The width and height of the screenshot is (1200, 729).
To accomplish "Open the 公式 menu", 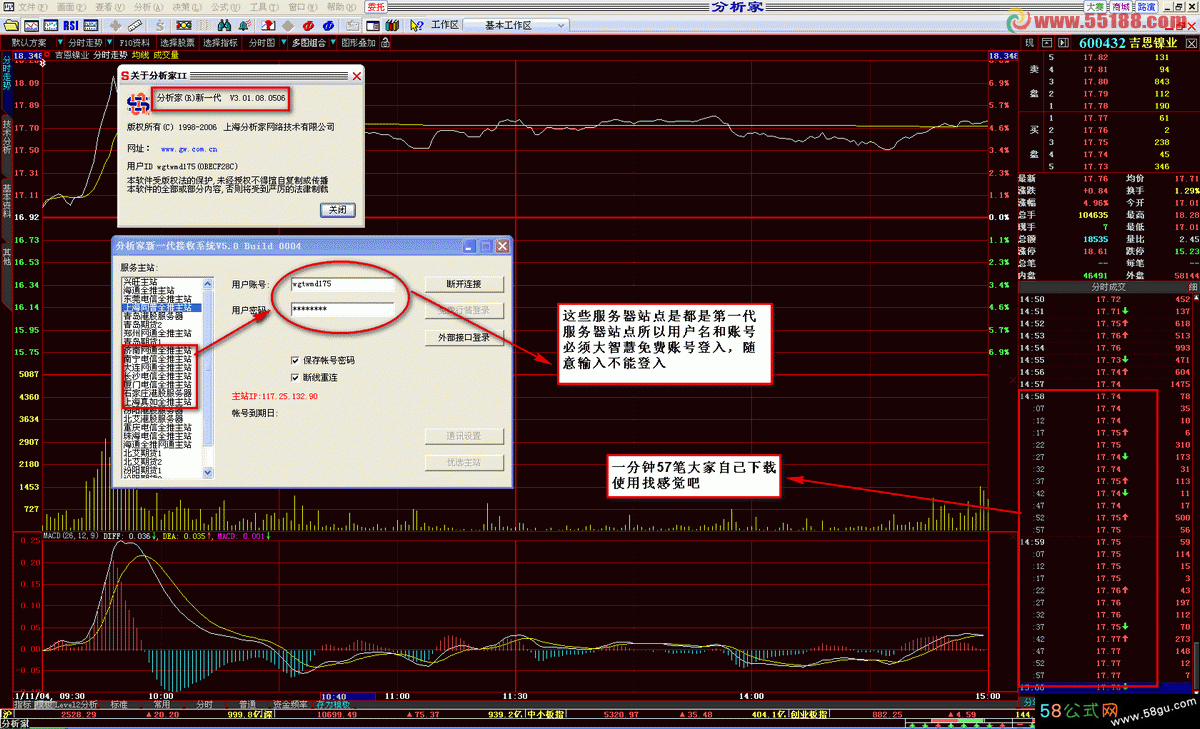I will (x=225, y=7).
